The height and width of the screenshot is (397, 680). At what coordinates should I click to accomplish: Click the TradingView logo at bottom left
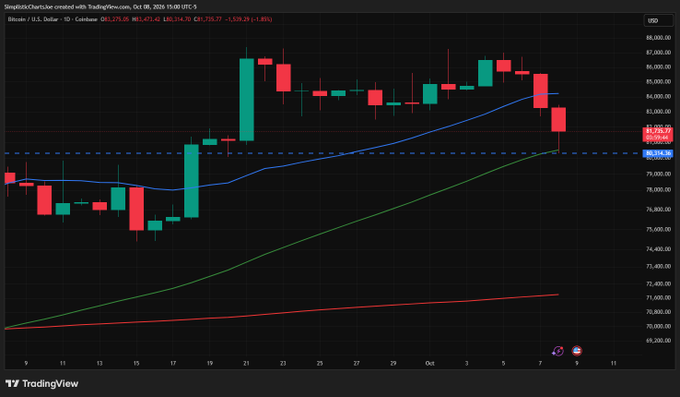[42, 384]
